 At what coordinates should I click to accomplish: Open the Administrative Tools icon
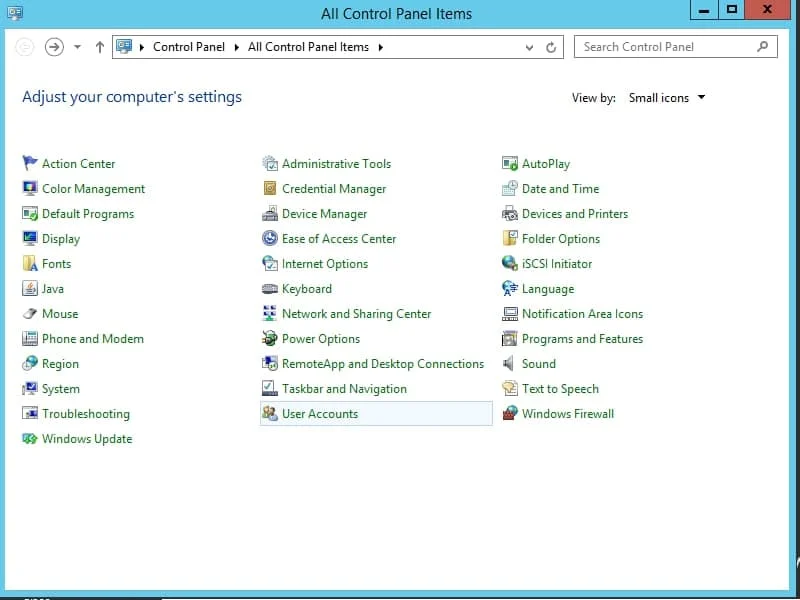click(x=269, y=163)
